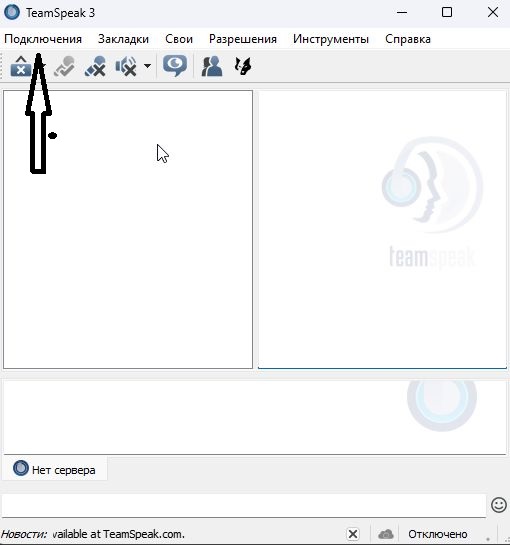Open the emoji smiley picker

499,505
